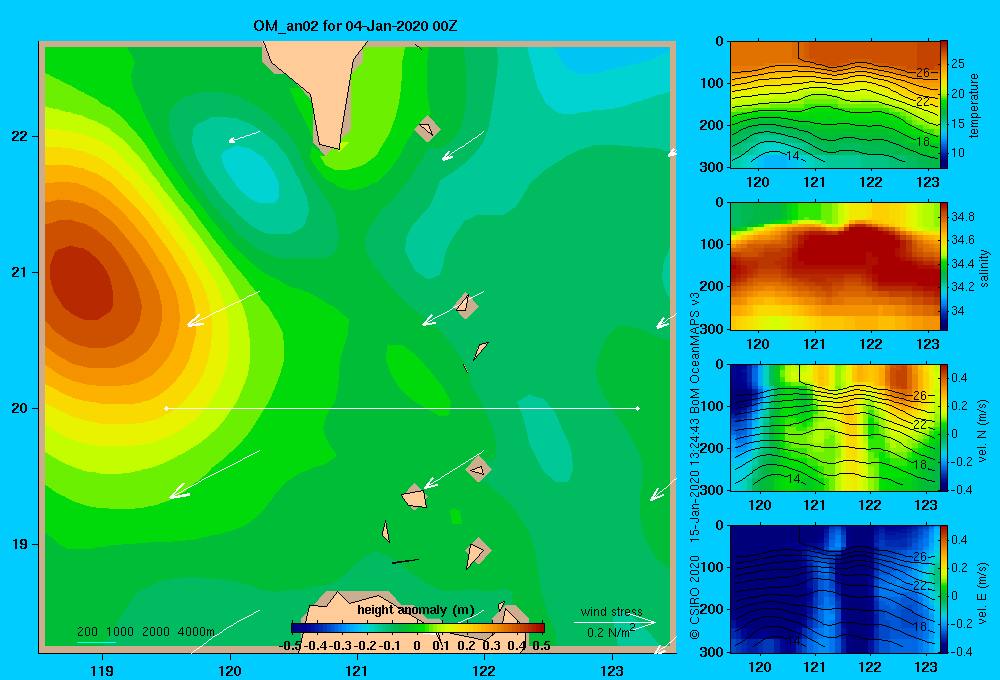Click the 121 longitude label under the vel. E panel
1000x680 pixels.
814,667
